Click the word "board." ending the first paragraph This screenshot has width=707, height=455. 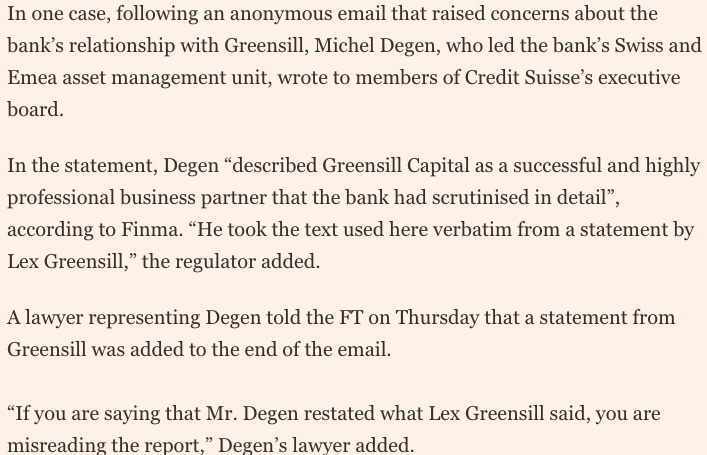coord(35,110)
